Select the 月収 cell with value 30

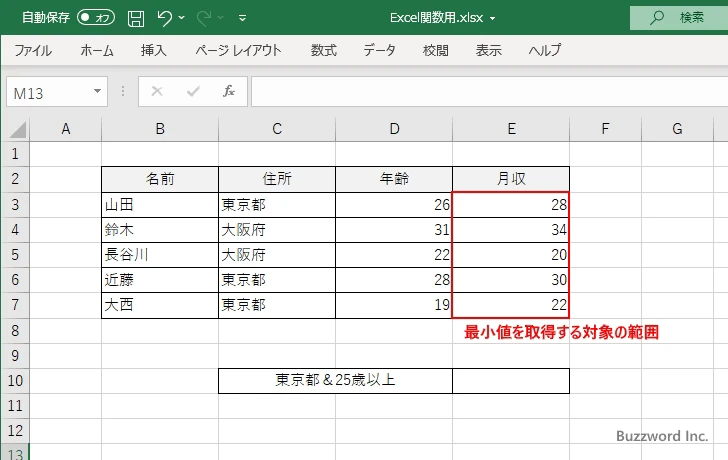[x=511, y=280]
